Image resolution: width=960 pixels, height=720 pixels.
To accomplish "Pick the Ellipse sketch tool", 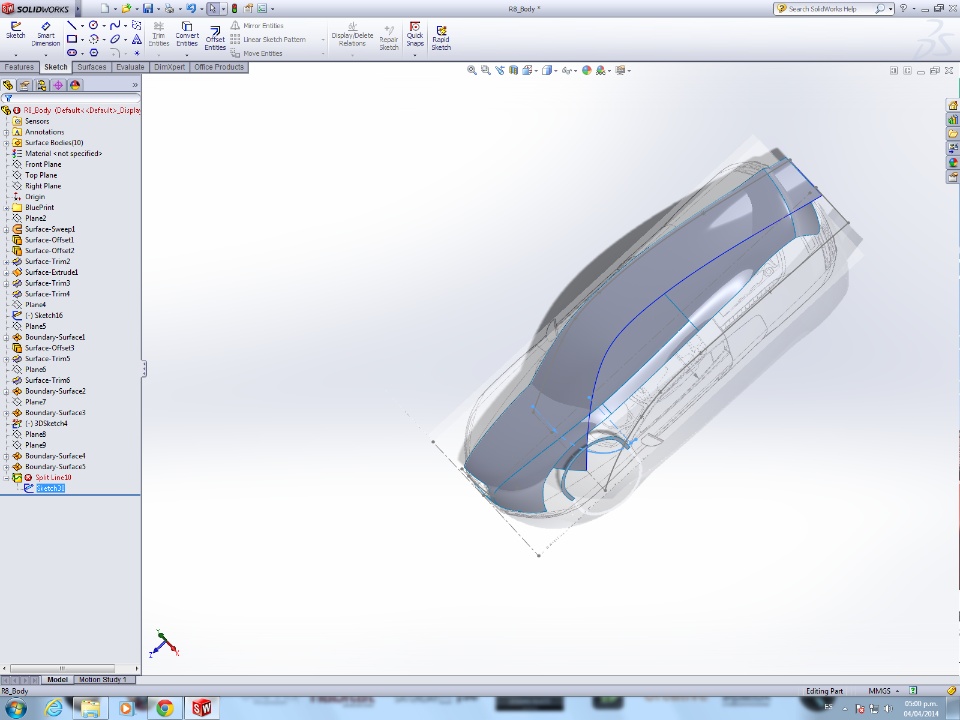I will [114, 39].
